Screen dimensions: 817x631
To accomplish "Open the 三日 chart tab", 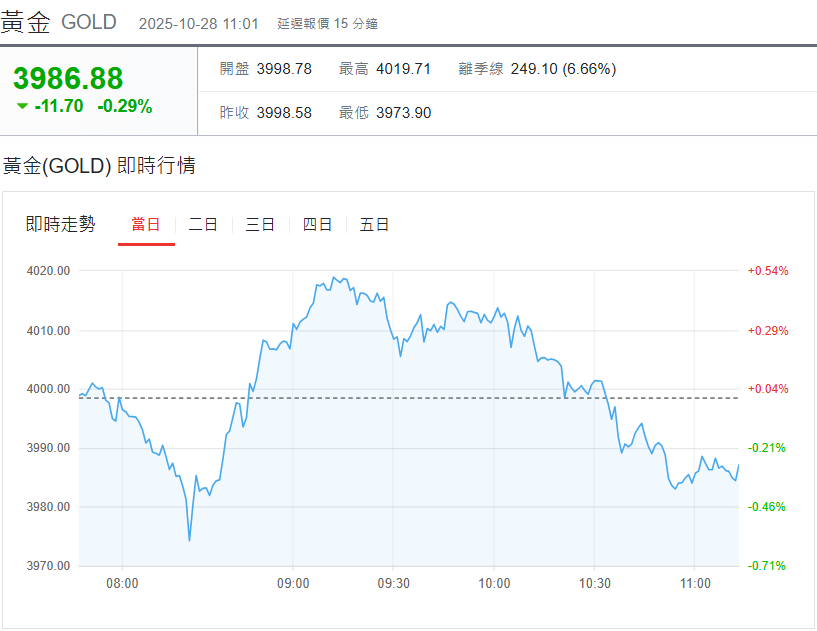I will coord(260,225).
